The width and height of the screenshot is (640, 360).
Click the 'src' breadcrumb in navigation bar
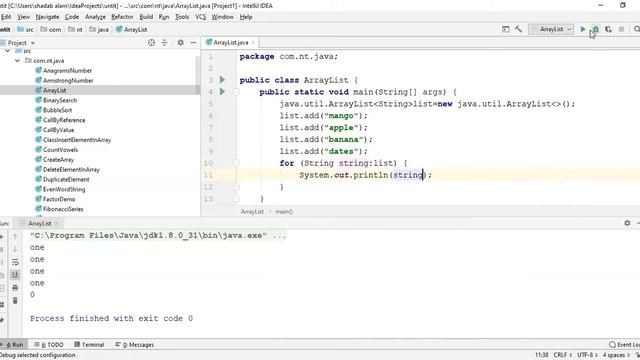pyautogui.click(x=26, y=29)
